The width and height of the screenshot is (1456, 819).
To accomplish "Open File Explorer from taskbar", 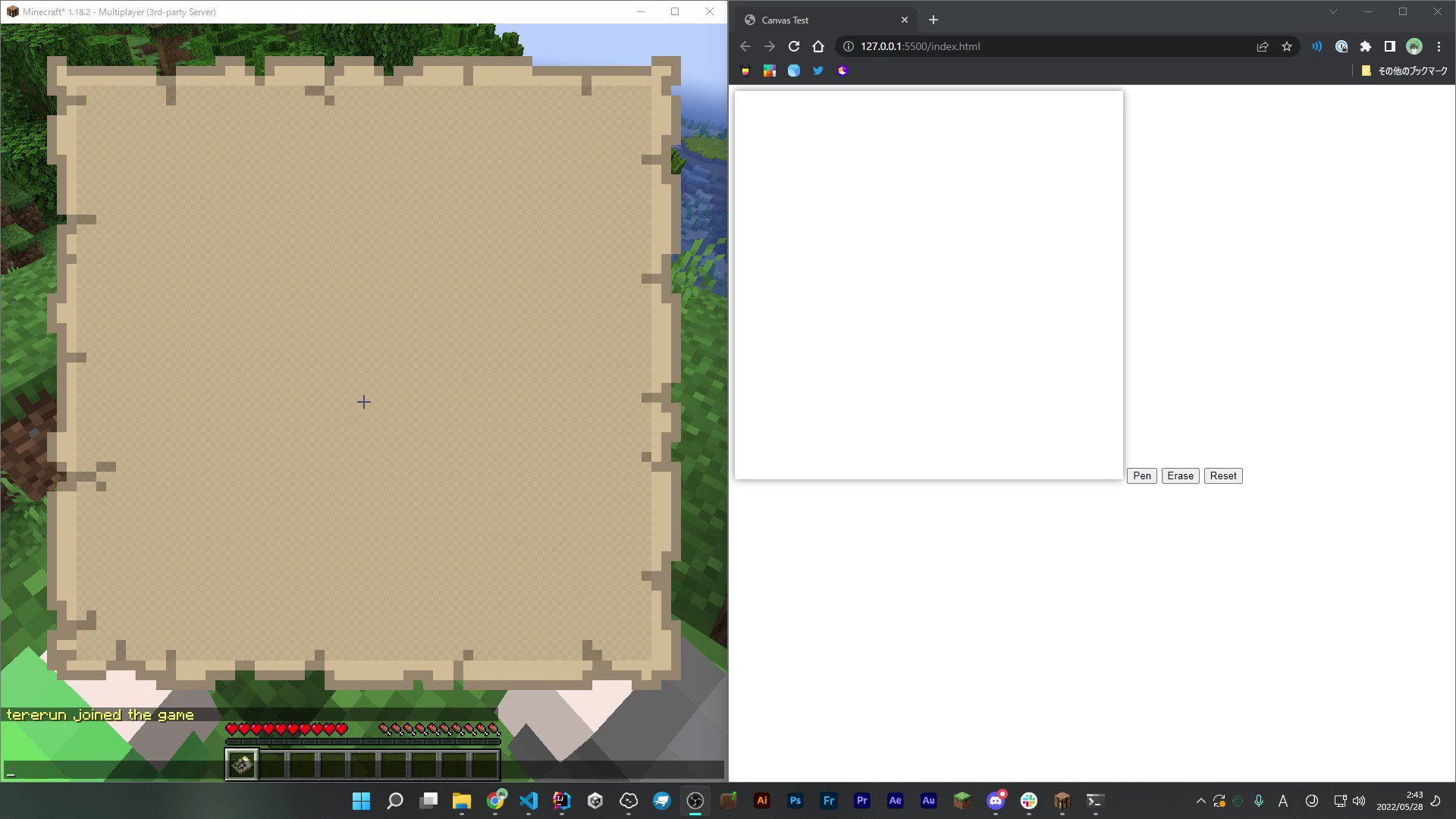I will click(462, 801).
